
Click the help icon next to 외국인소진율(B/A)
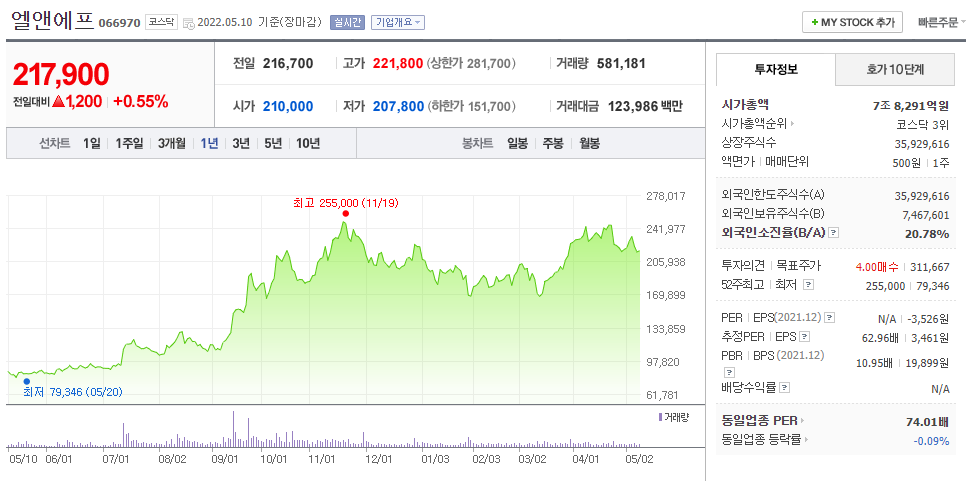pos(833,233)
